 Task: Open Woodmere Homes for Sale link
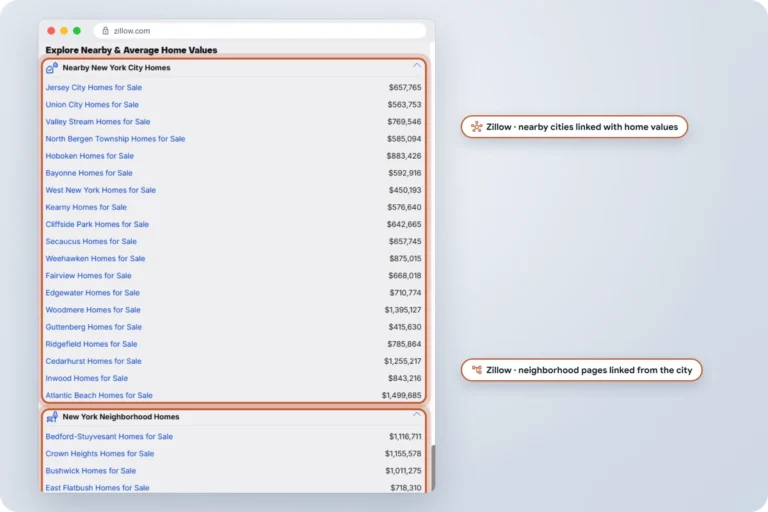tap(93, 310)
